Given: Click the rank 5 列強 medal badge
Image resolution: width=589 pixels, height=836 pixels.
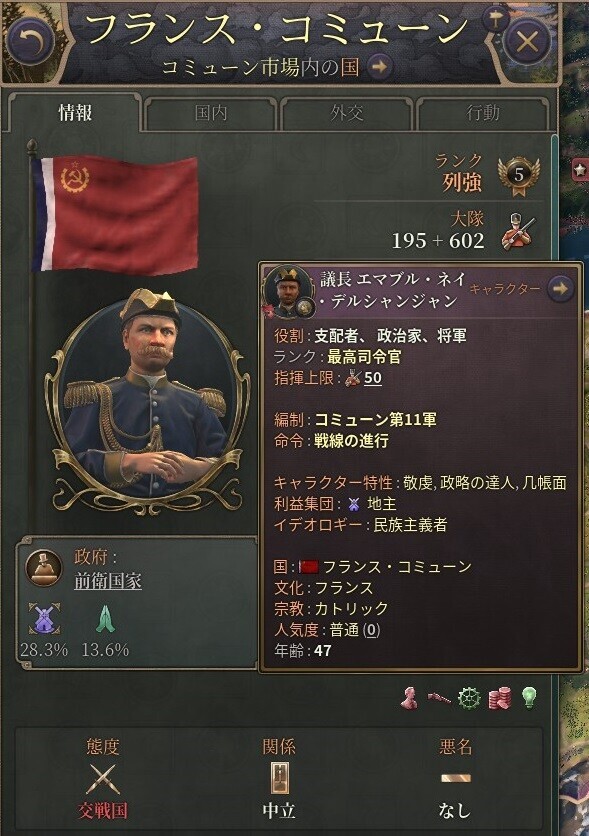Looking at the screenshot, I should 518,176.
